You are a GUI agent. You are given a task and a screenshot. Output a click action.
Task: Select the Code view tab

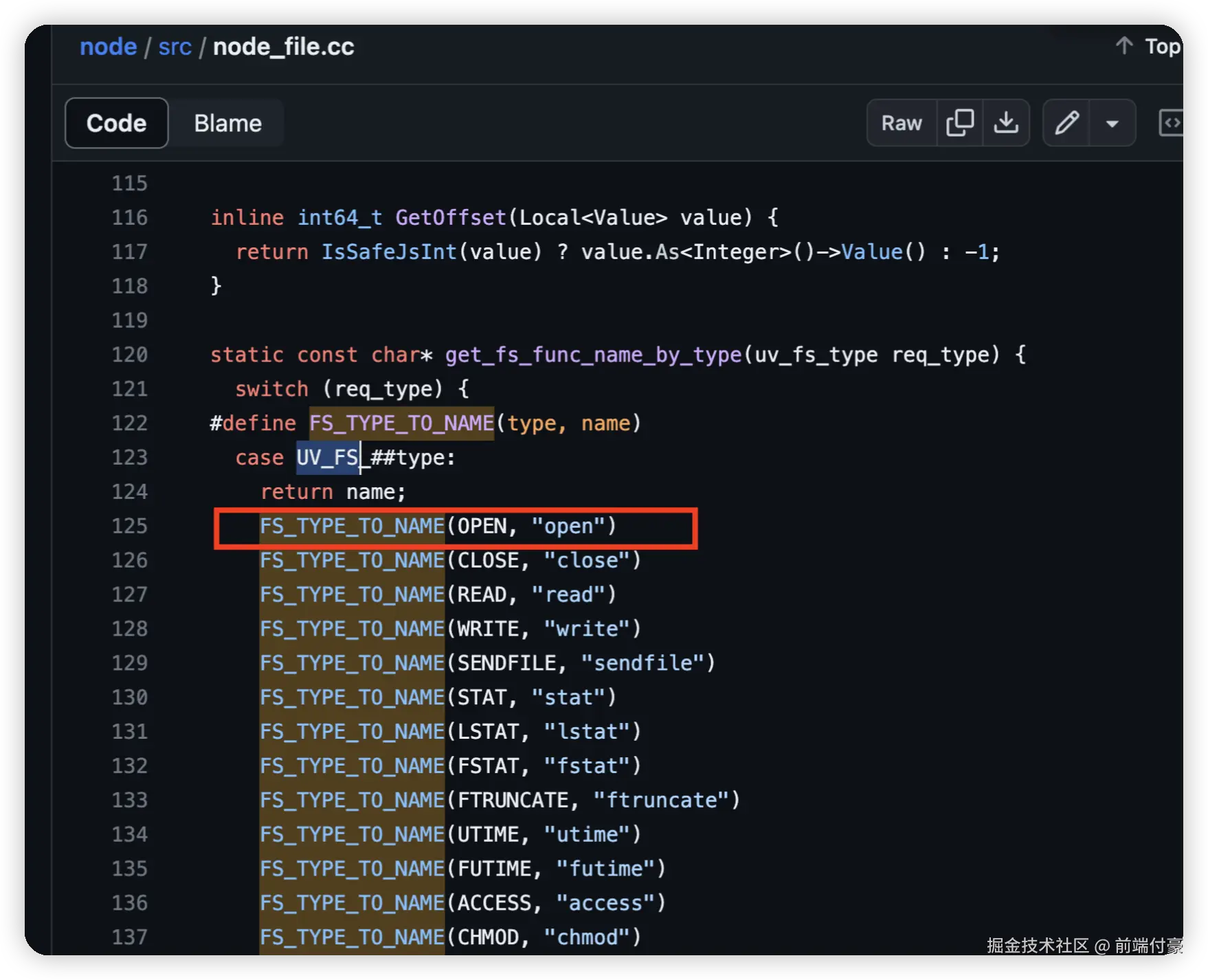tap(117, 123)
